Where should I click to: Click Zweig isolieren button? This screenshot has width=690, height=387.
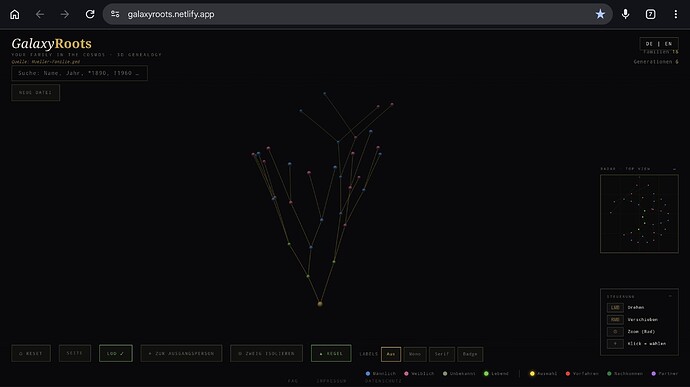point(266,353)
